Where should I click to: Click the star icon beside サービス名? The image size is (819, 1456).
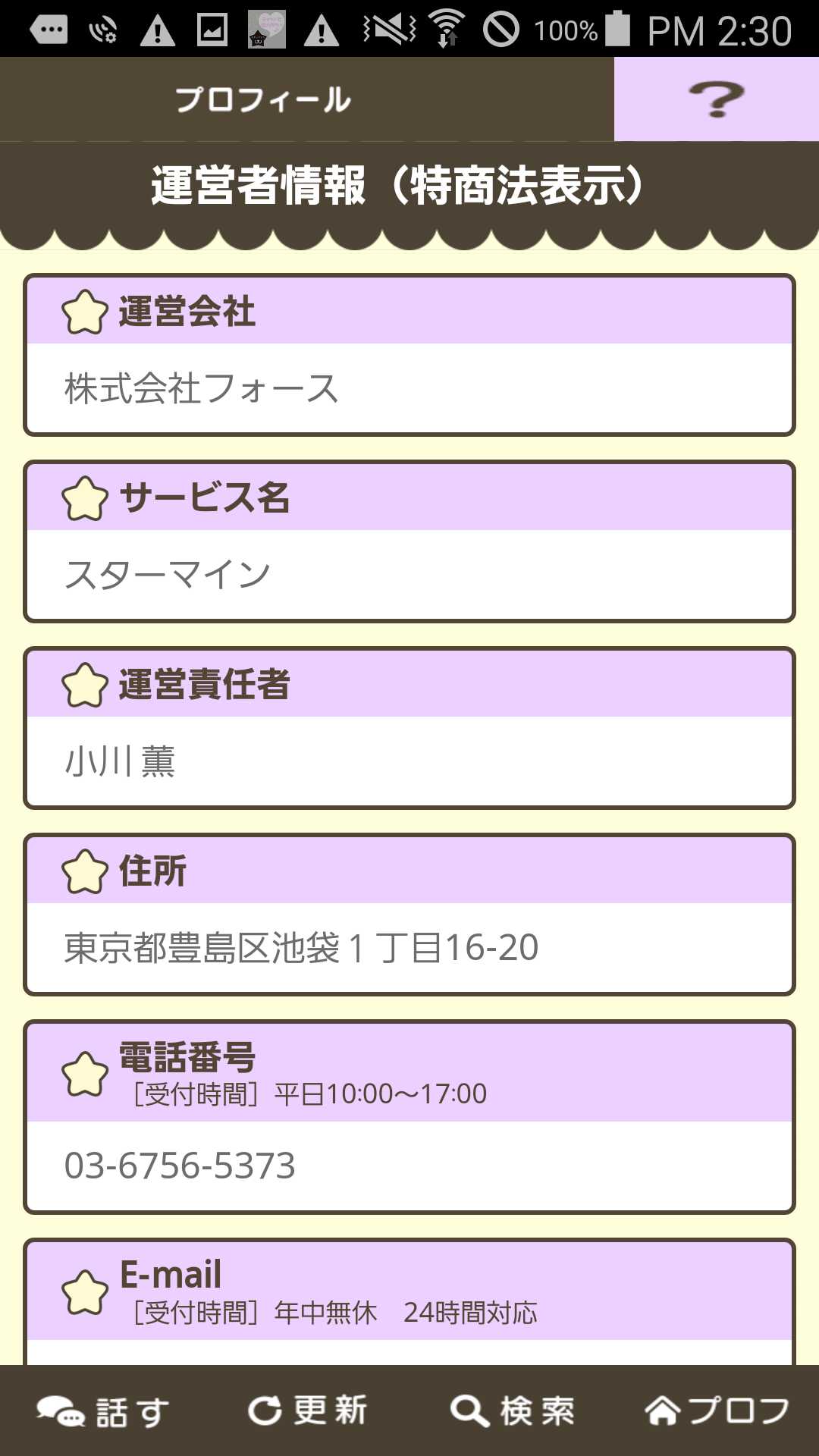84,498
